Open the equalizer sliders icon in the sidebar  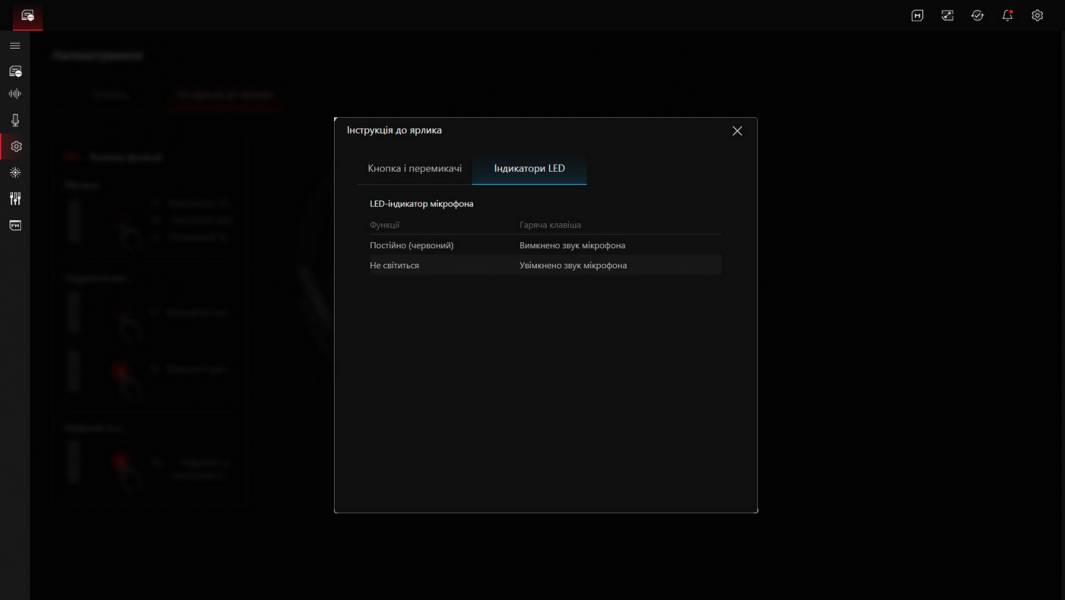tap(15, 198)
